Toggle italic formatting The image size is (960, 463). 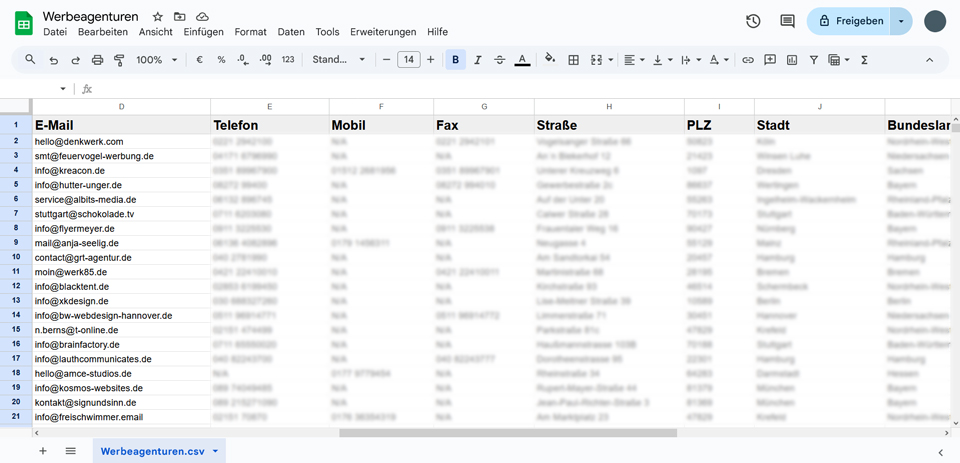pyautogui.click(x=478, y=60)
